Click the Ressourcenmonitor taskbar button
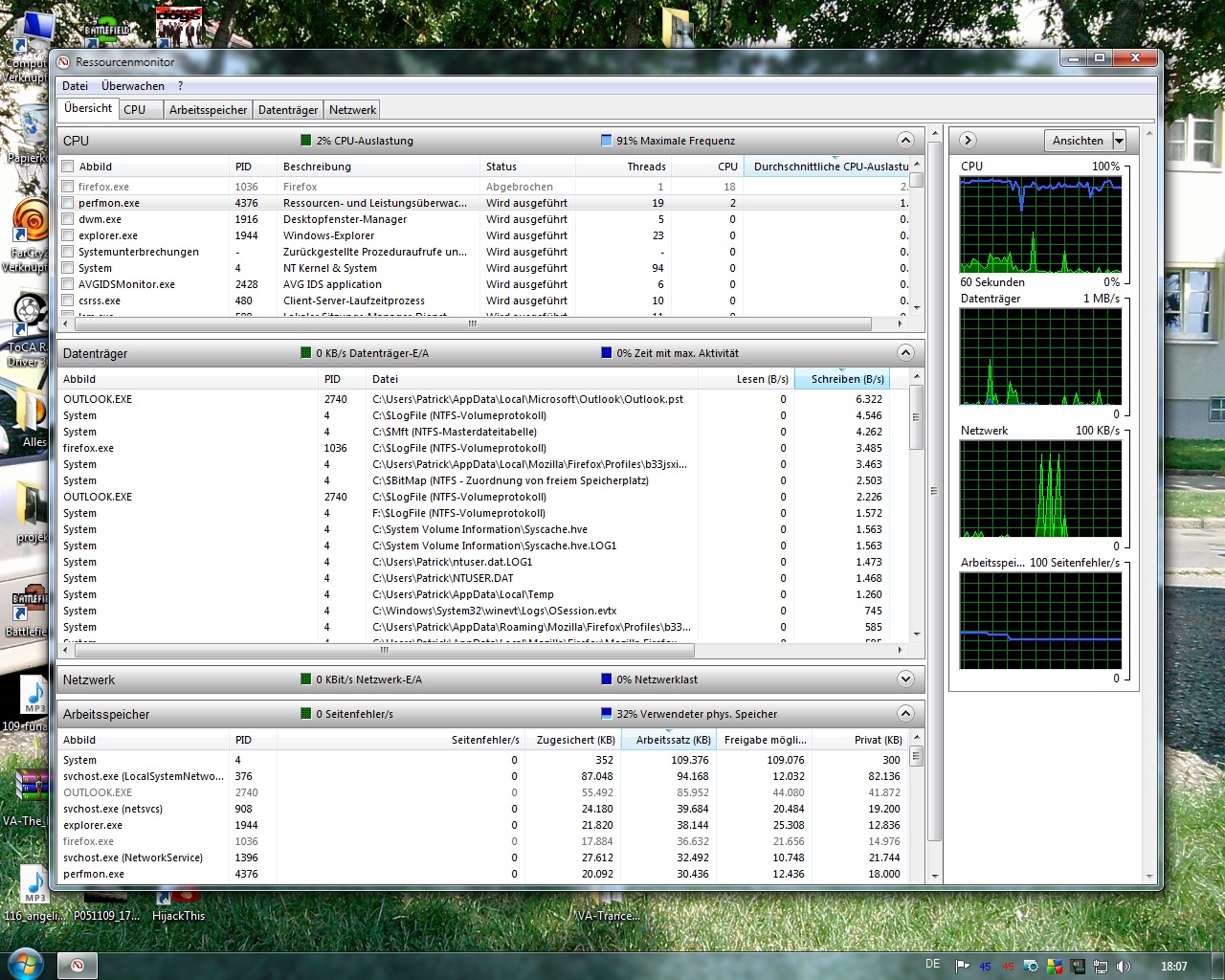 click(78, 965)
